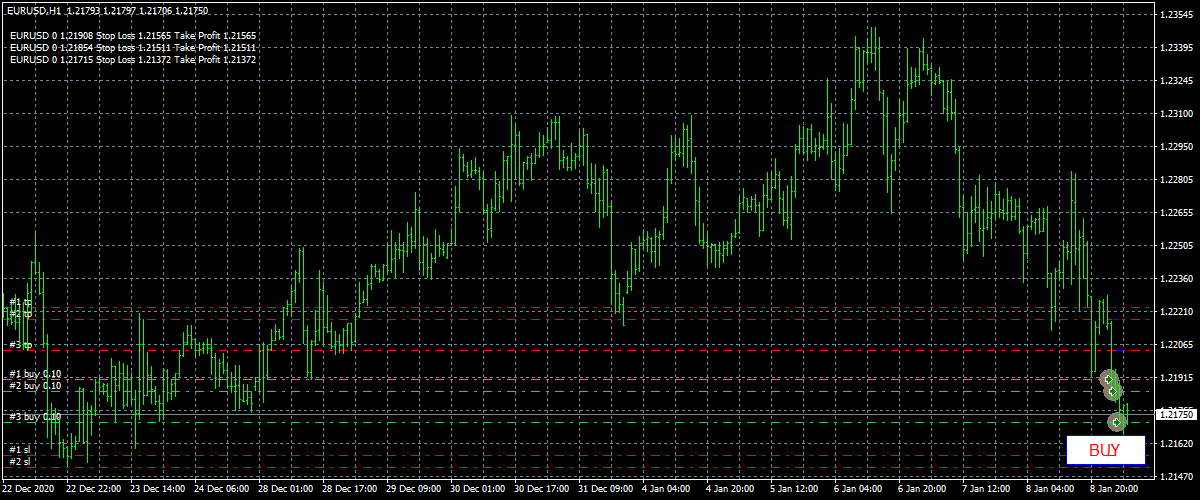Click the '#1 sl' stop loss label
The image size is (1200, 500).
coord(20,450)
